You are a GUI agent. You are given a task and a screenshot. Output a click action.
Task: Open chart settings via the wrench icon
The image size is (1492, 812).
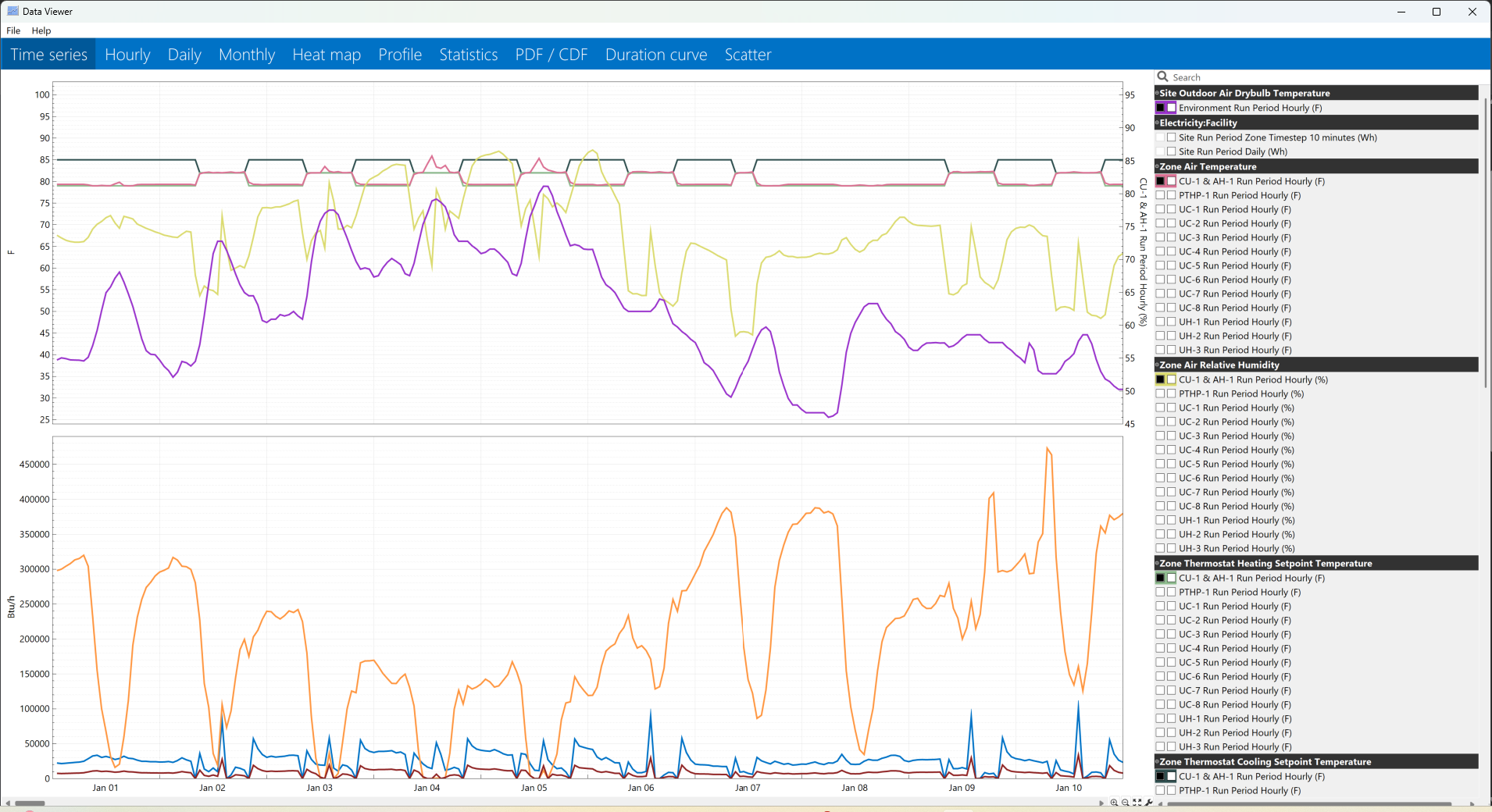(x=1149, y=803)
